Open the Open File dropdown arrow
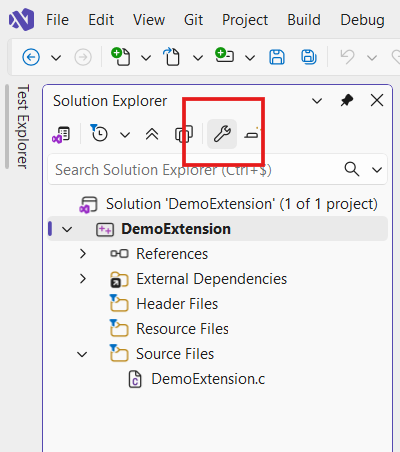 (x=198, y=58)
